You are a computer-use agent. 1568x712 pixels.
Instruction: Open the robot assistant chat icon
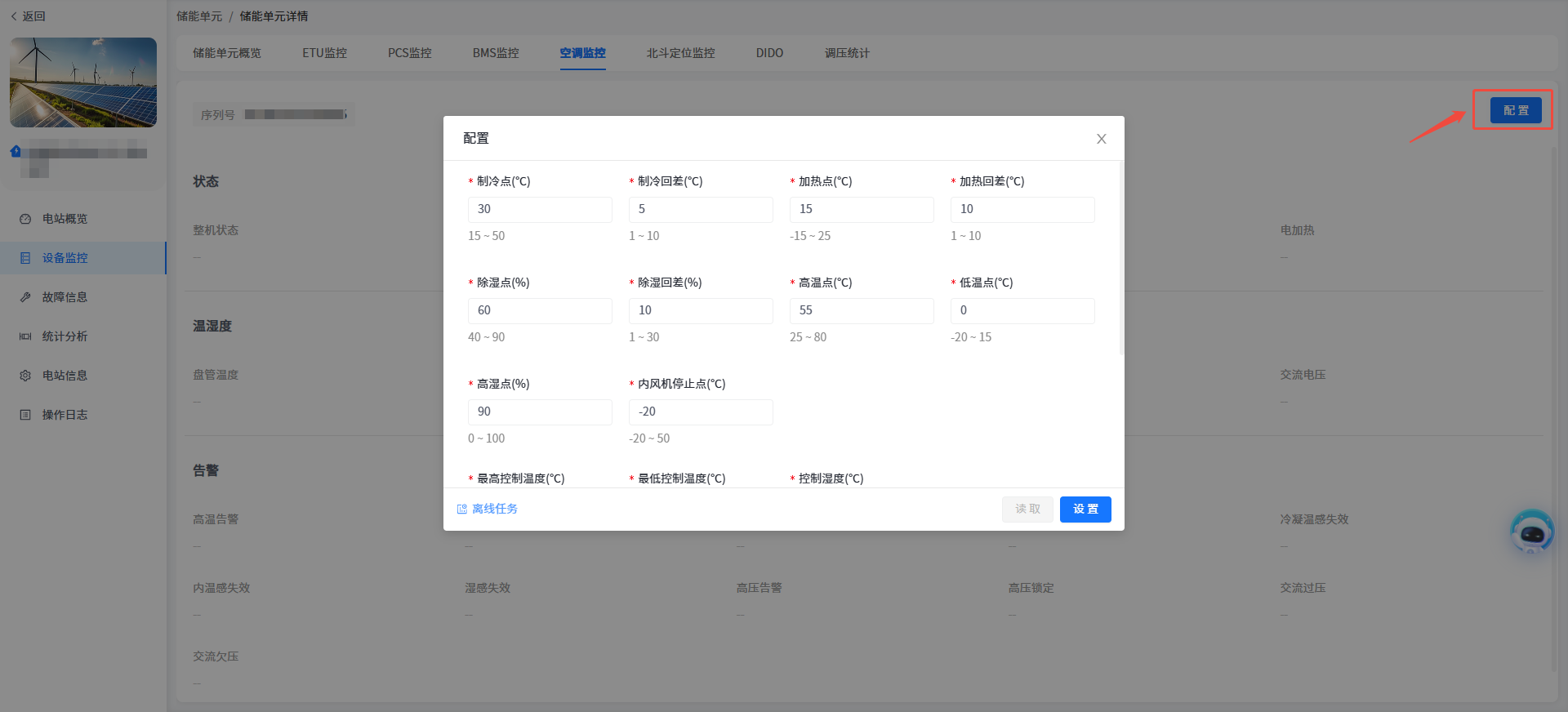1531,532
